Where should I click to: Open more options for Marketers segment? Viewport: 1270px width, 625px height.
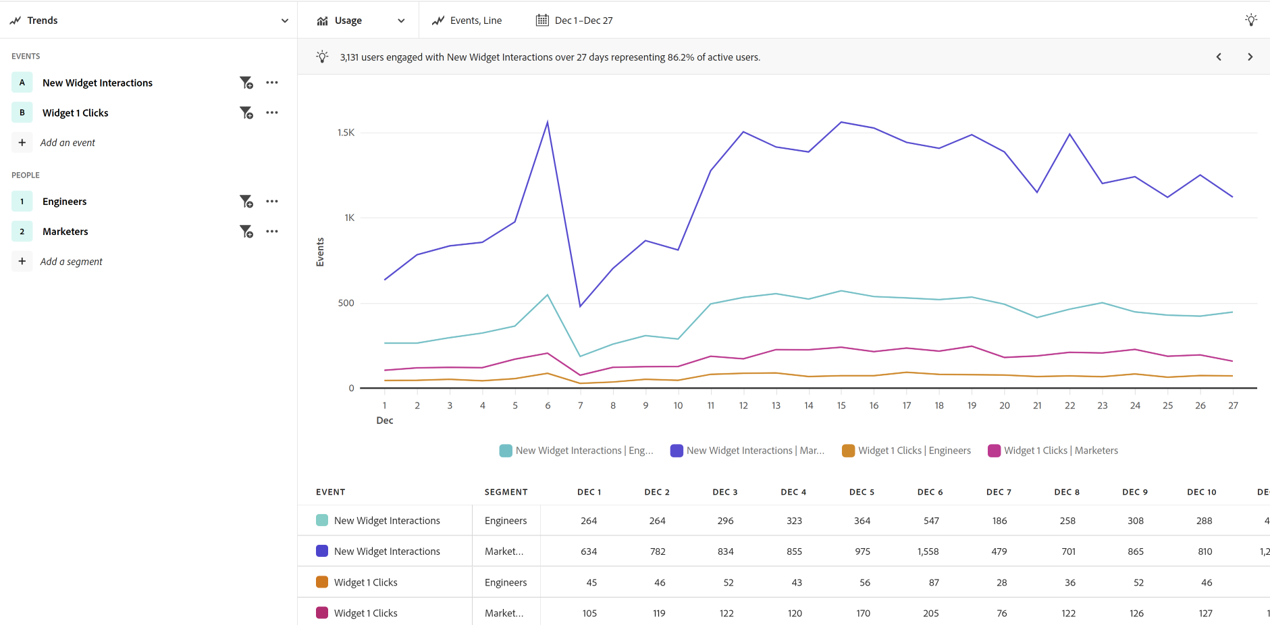272,232
